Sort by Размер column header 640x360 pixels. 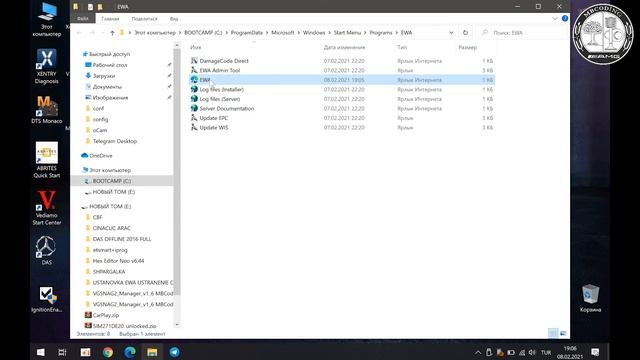pos(467,47)
